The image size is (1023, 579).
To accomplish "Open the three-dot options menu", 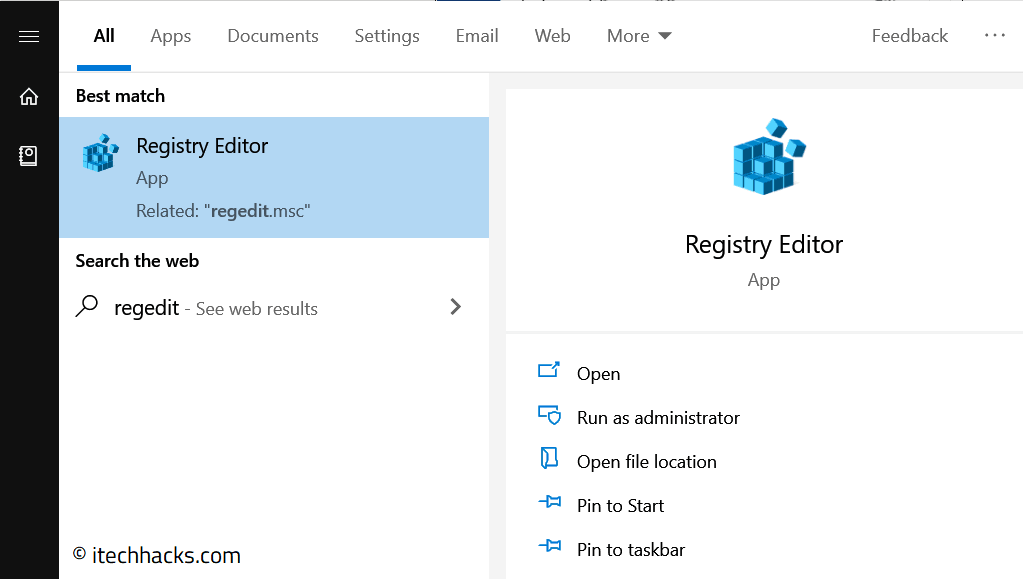I will (994, 35).
